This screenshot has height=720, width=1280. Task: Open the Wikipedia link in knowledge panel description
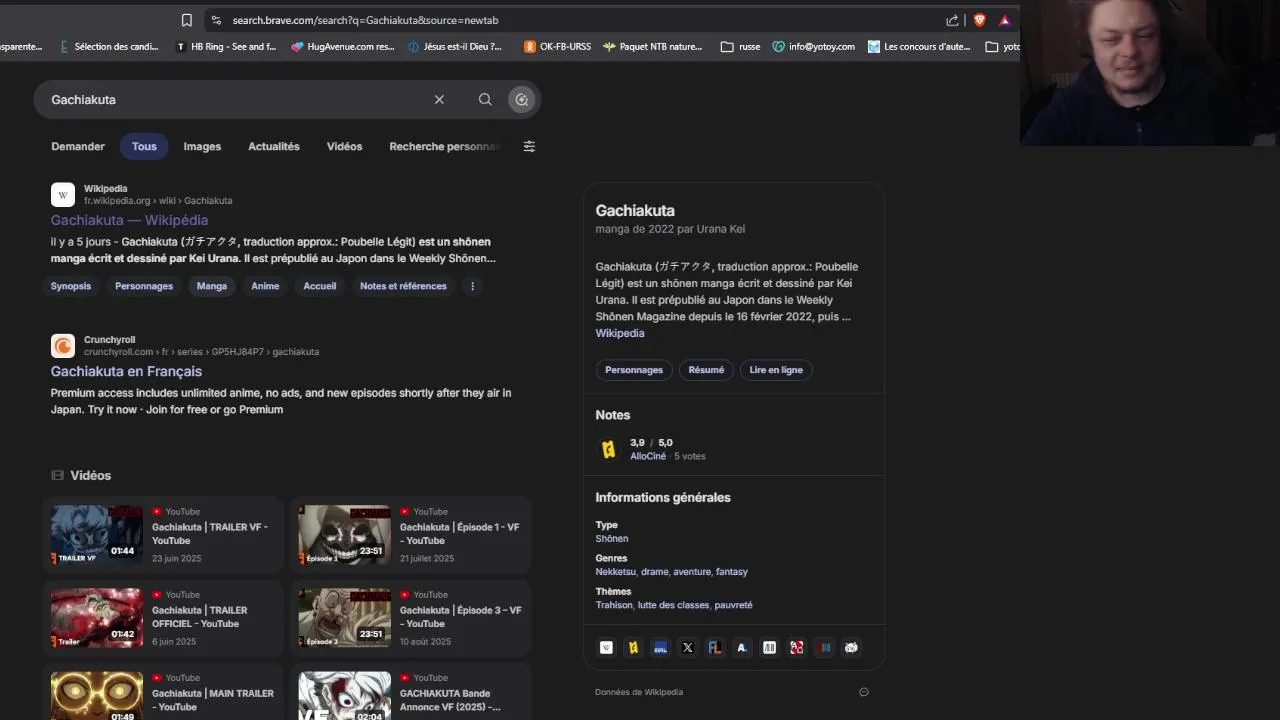point(620,333)
